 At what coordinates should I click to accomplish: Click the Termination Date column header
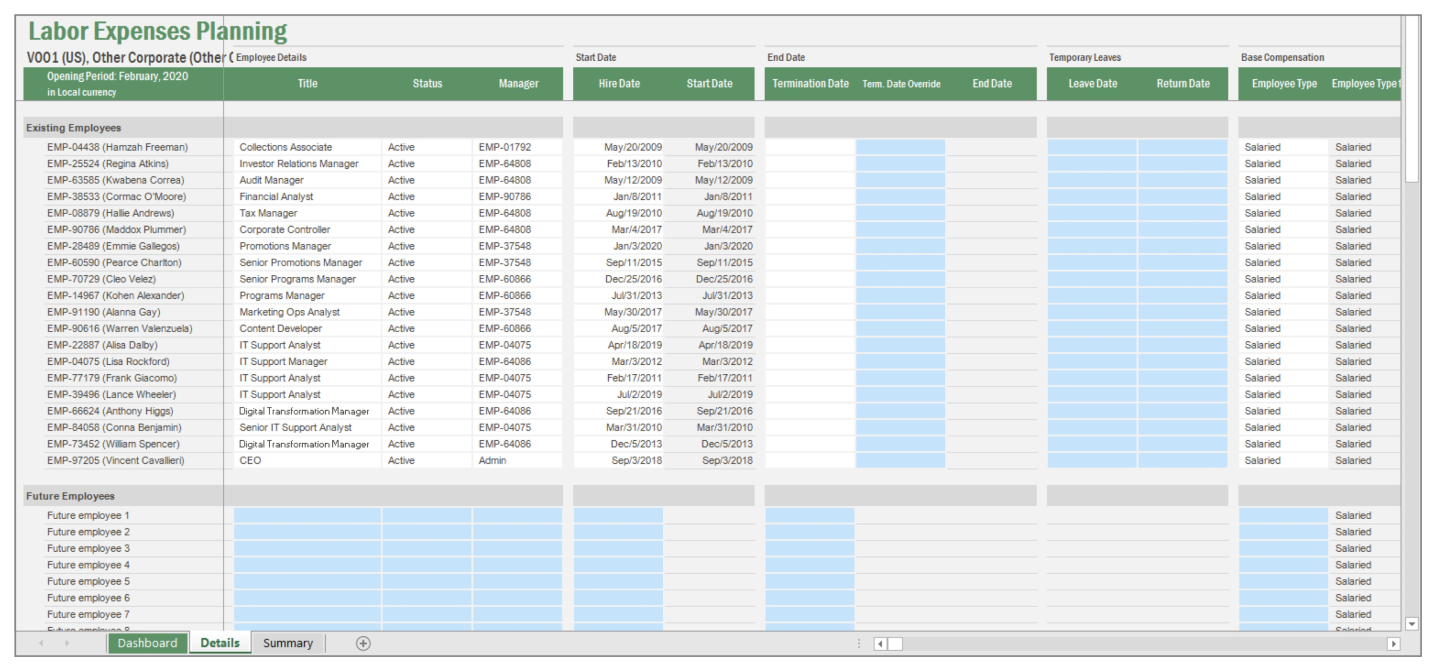pyautogui.click(x=810, y=84)
